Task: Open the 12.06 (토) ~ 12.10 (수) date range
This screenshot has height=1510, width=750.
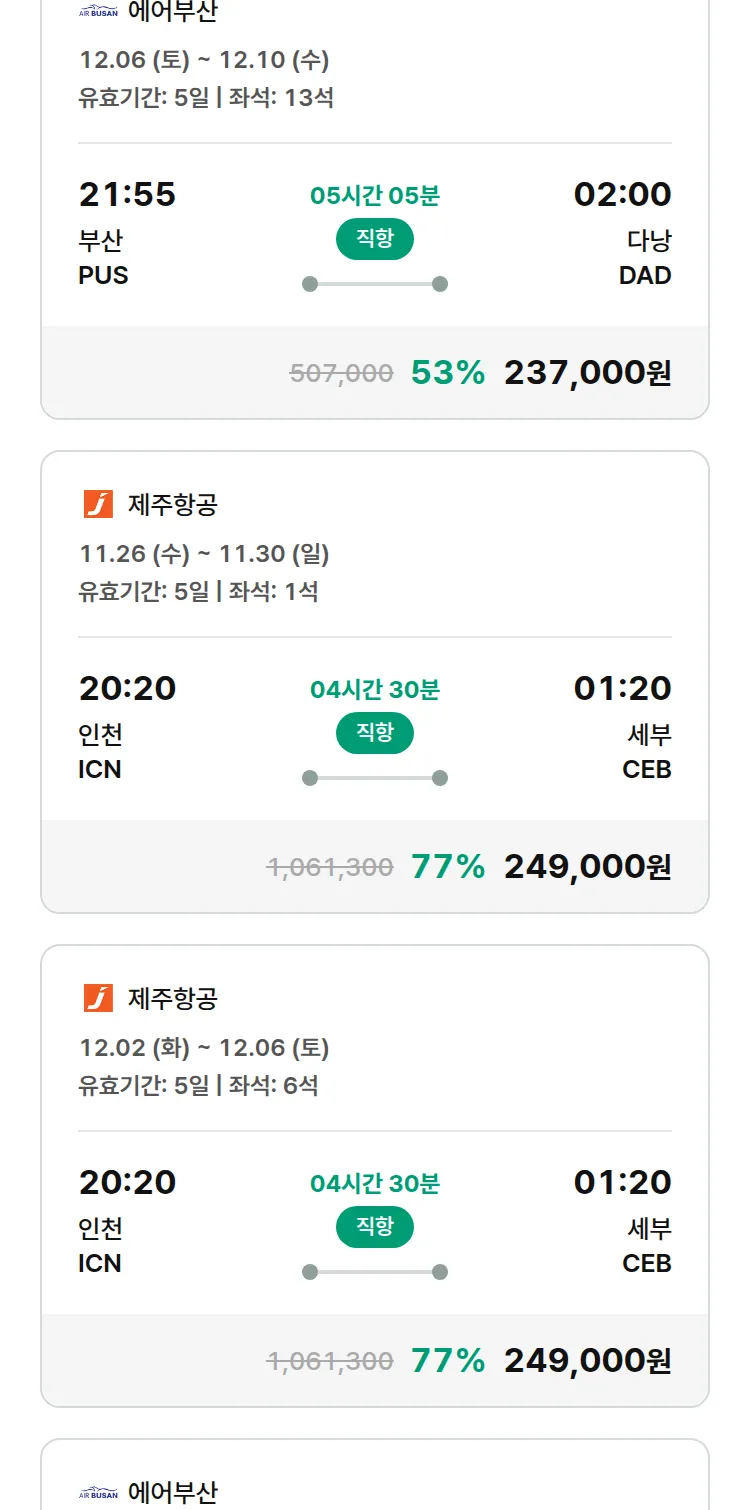Action: coord(204,60)
